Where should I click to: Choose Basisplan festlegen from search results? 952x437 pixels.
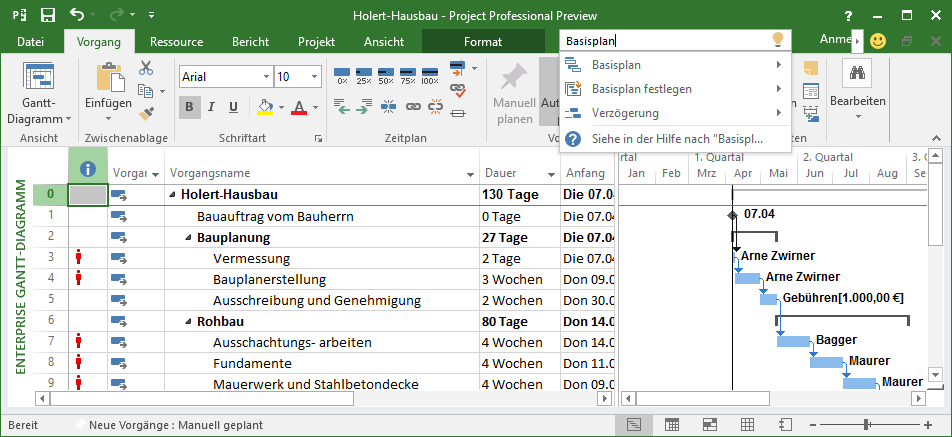pyautogui.click(x=675, y=89)
